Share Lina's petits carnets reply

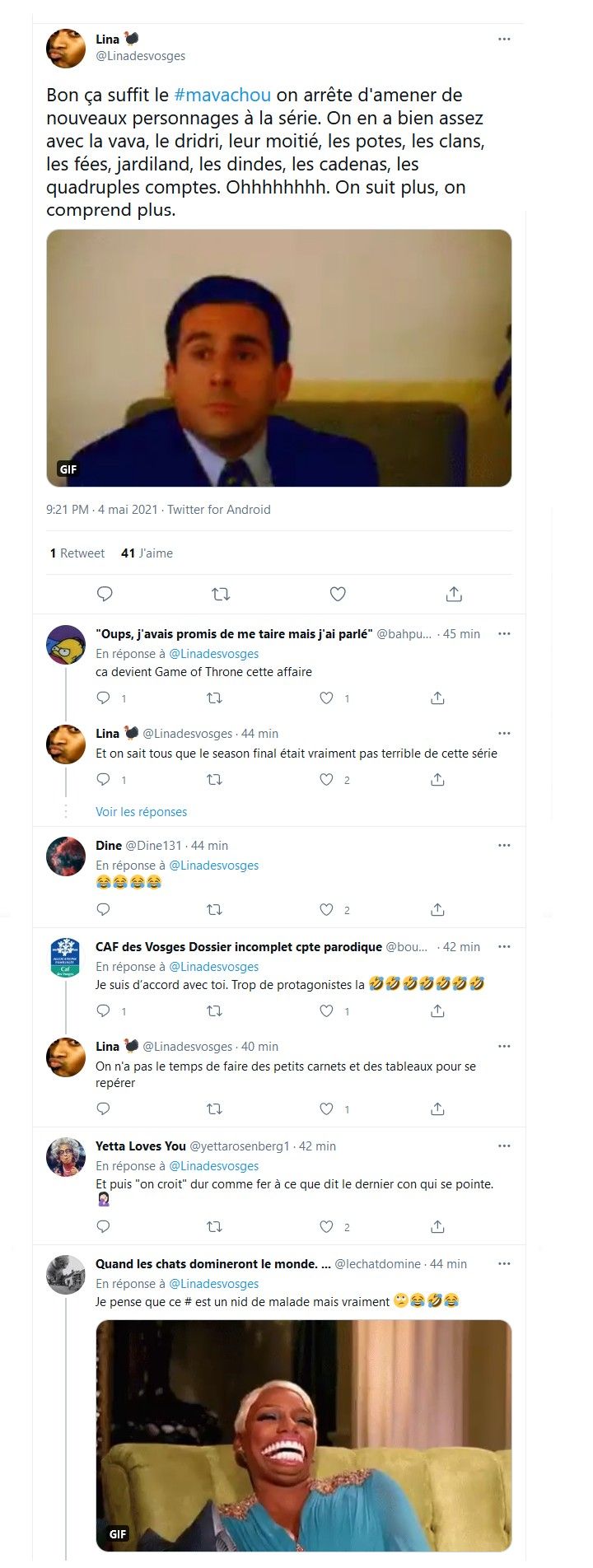pos(437,1108)
